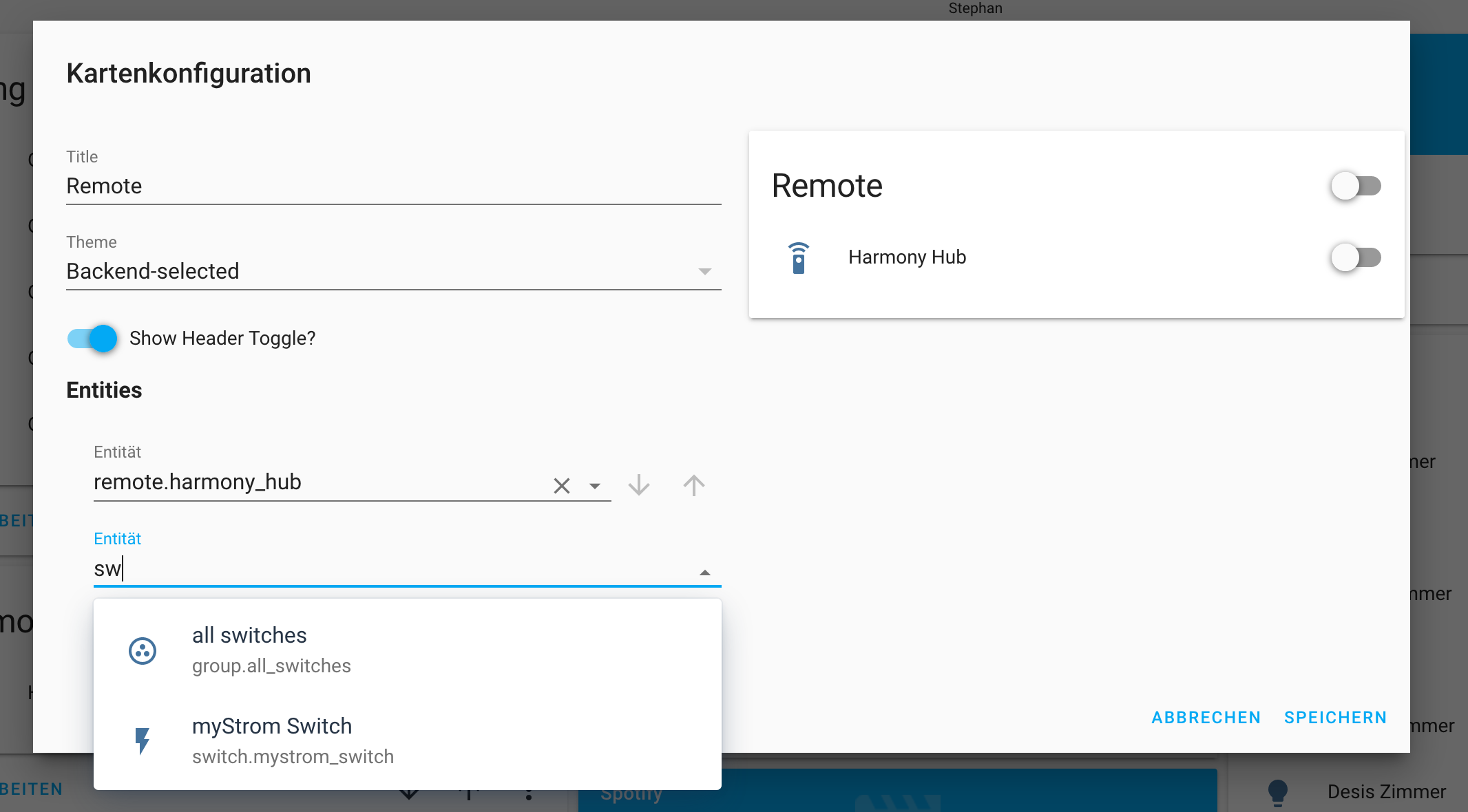This screenshot has height=812, width=1468.
Task: Save the card with SPEICHERN
Action: click(x=1334, y=717)
